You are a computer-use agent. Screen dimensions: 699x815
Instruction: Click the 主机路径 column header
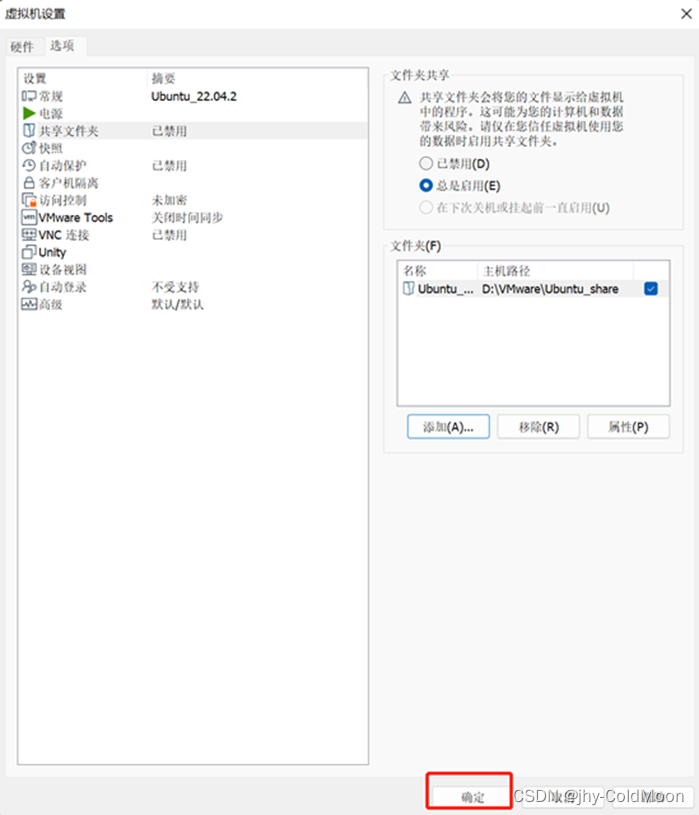pyautogui.click(x=507, y=271)
